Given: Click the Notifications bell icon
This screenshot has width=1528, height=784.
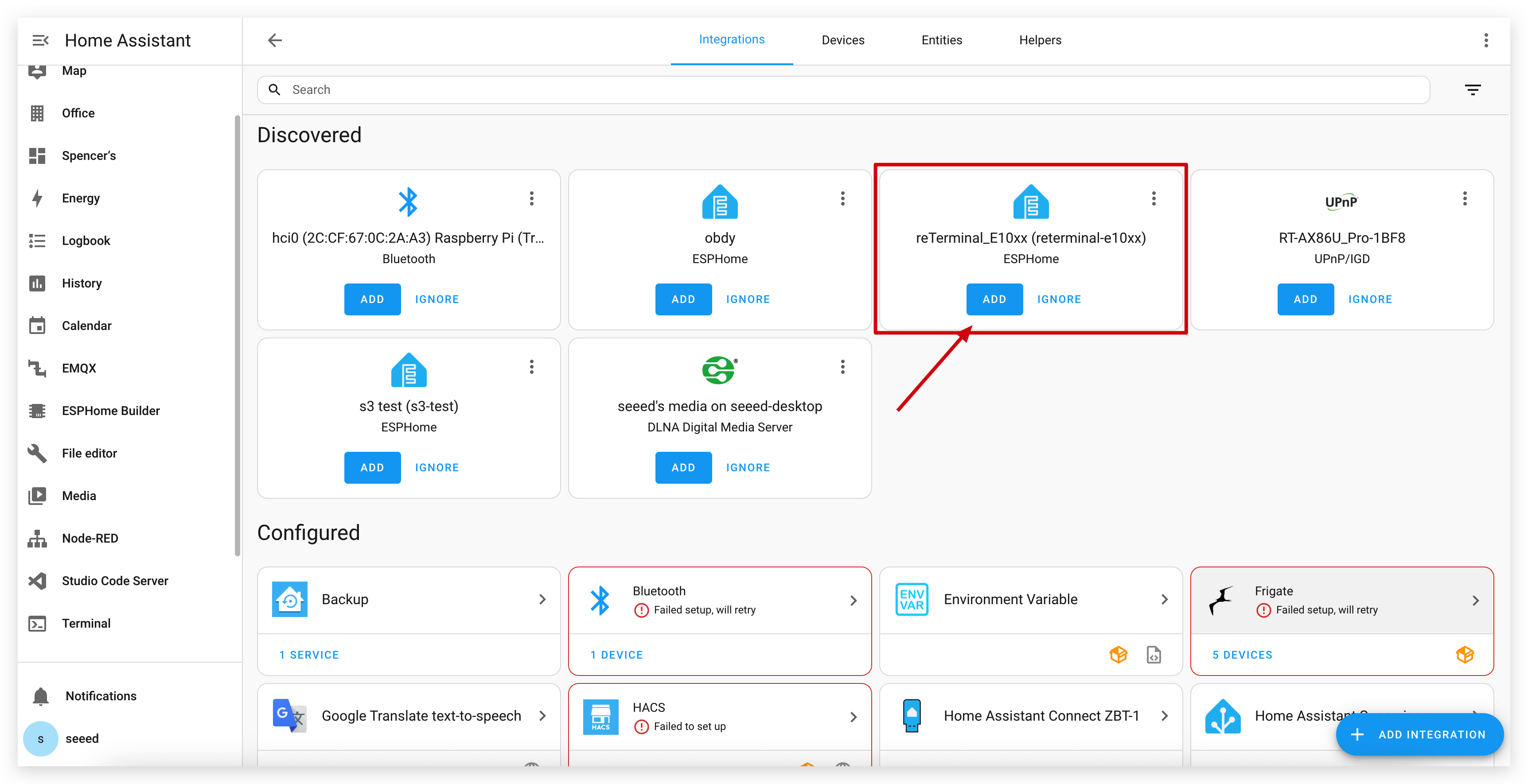Looking at the screenshot, I should click(40, 696).
